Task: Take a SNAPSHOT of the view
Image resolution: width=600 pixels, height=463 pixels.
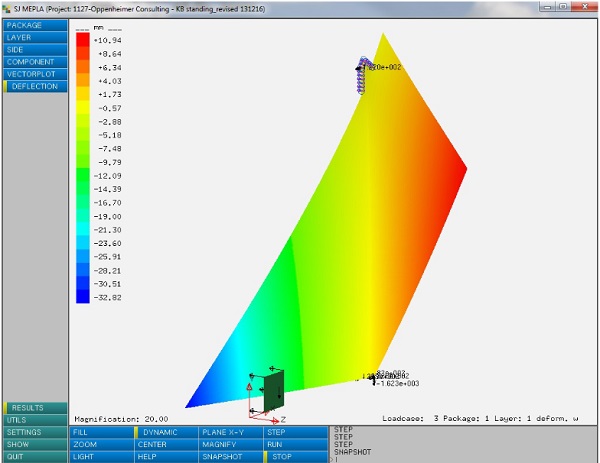Action: pyautogui.click(x=231, y=457)
